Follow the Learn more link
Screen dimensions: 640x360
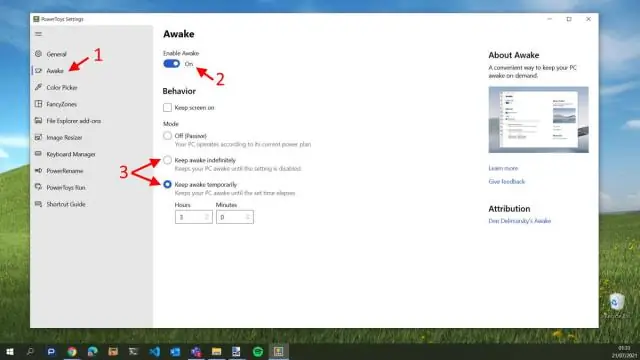503,168
